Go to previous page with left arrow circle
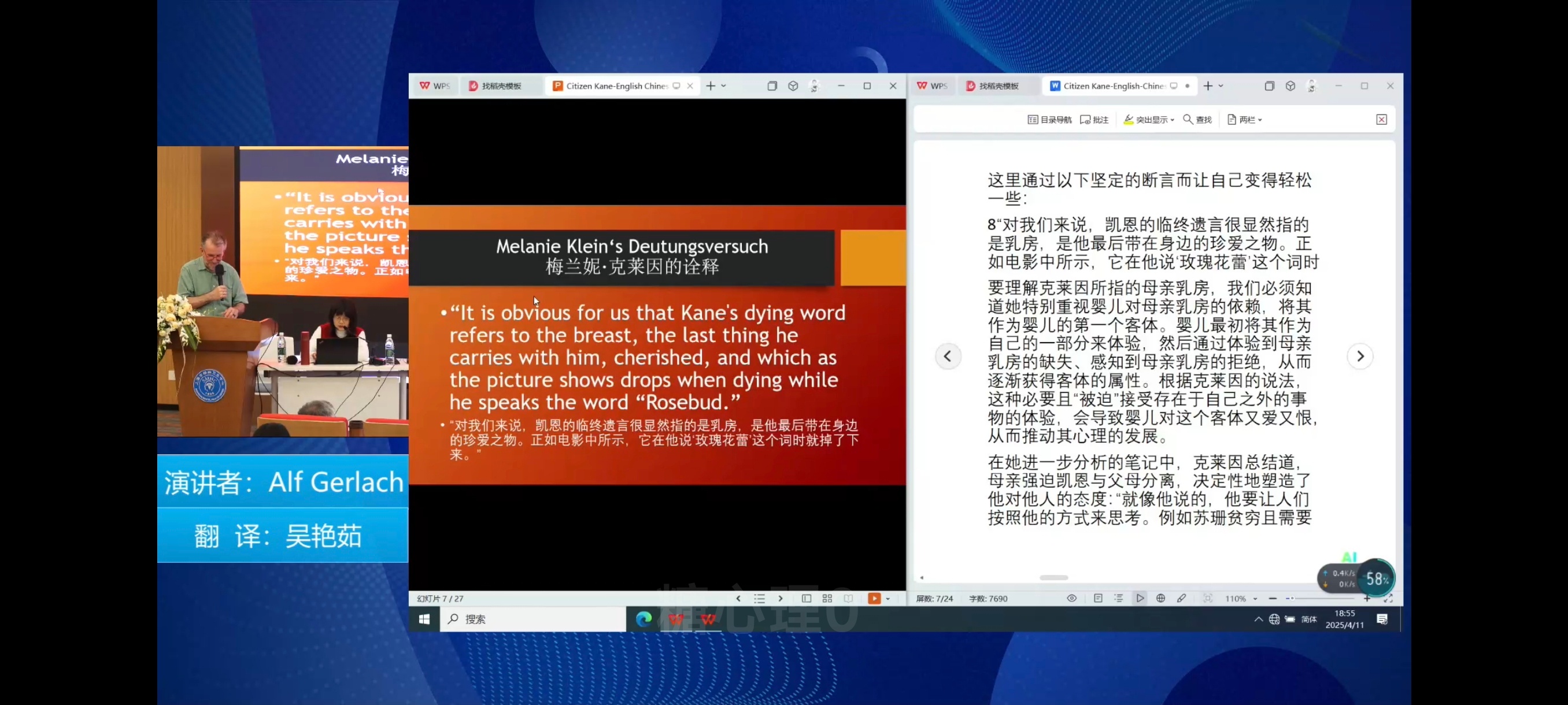Viewport: 1568px width, 705px height. pyautogui.click(x=948, y=356)
